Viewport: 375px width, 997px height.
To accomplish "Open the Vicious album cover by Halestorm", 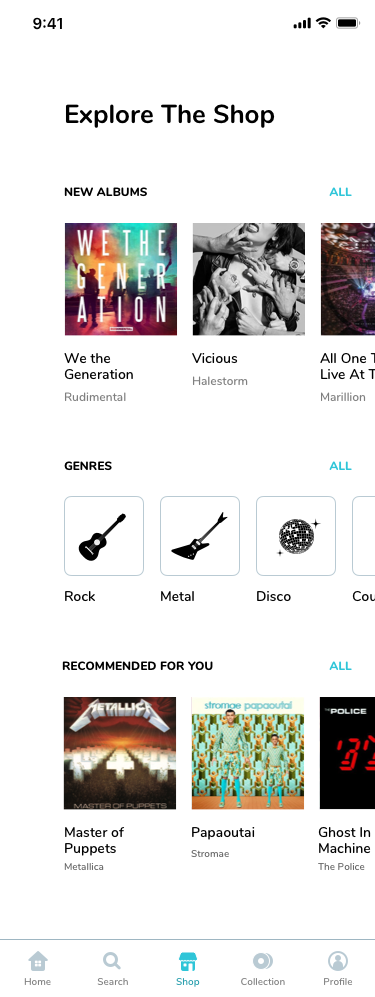I will pyautogui.click(x=249, y=279).
